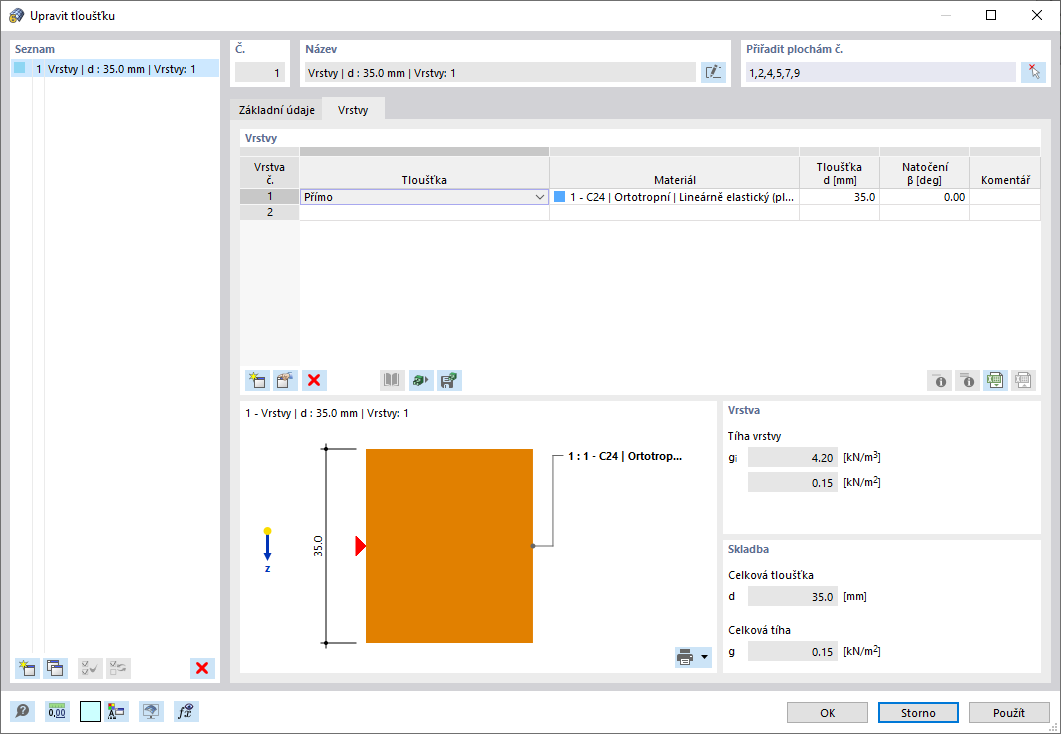Viewport: 1061px width, 734px height.
Task: Click Celková tloušťka d value 35.0
Action: (x=792, y=597)
